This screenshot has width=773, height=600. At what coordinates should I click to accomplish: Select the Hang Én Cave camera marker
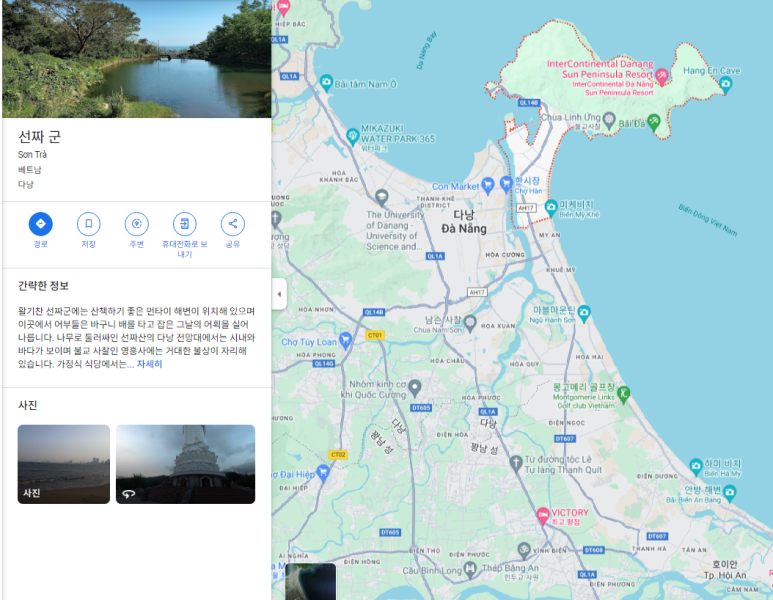tap(725, 85)
